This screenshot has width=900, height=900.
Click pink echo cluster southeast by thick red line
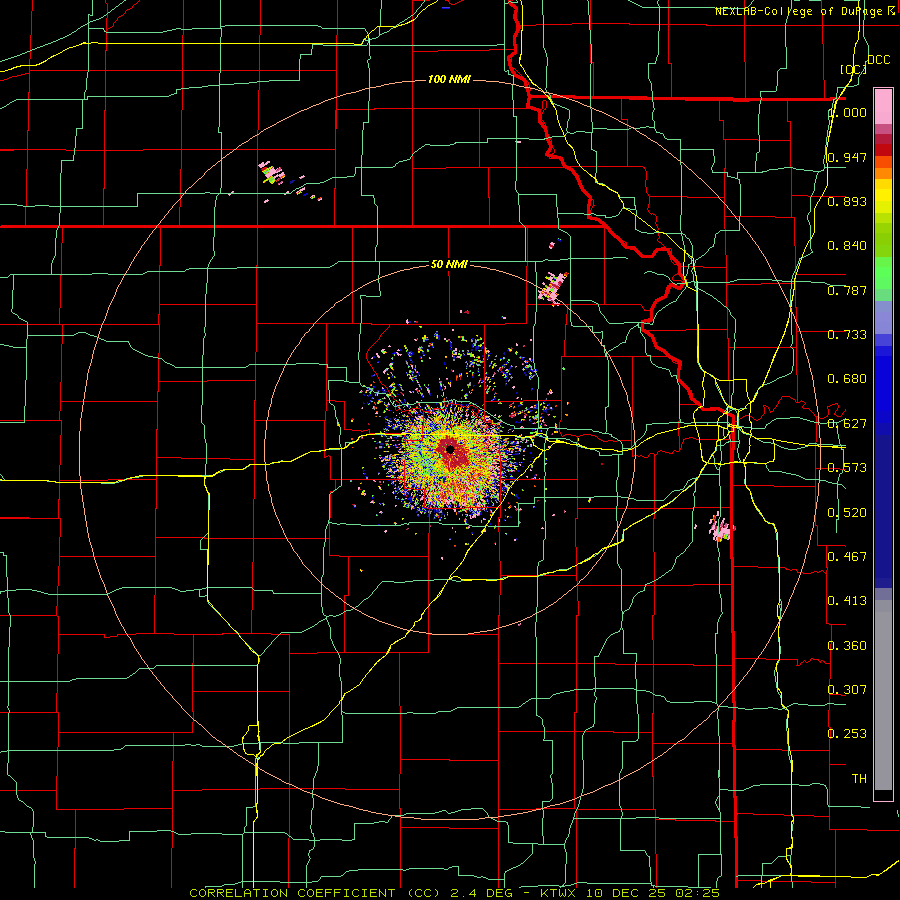[720, 529]
